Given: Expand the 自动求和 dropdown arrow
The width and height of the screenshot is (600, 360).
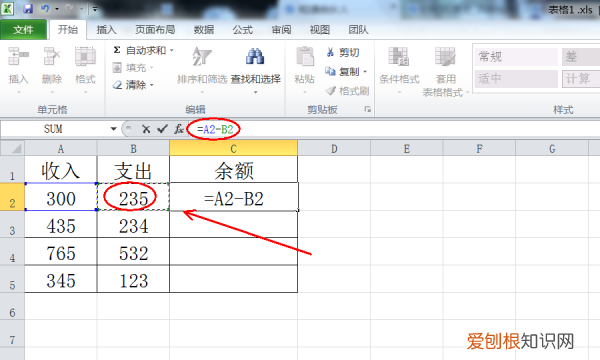Looking at the screenshot, I should (x=172, y=50).
